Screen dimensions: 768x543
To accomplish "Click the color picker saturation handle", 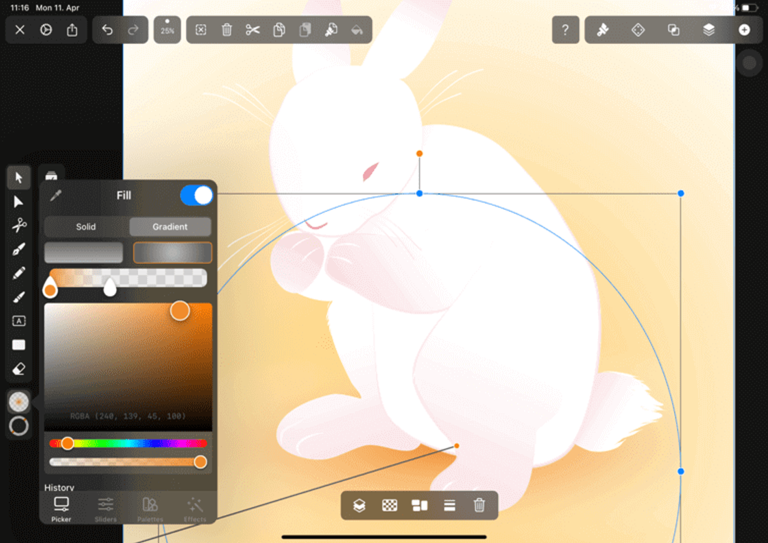I will (x=180, y=310).
